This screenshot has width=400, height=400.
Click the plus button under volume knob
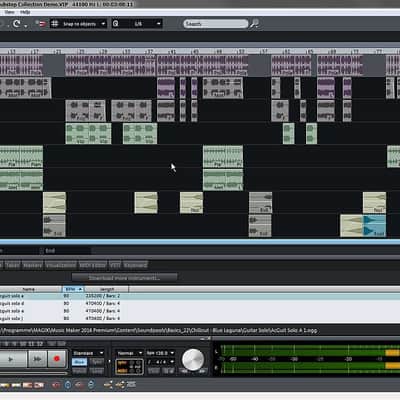coord(202,371)
